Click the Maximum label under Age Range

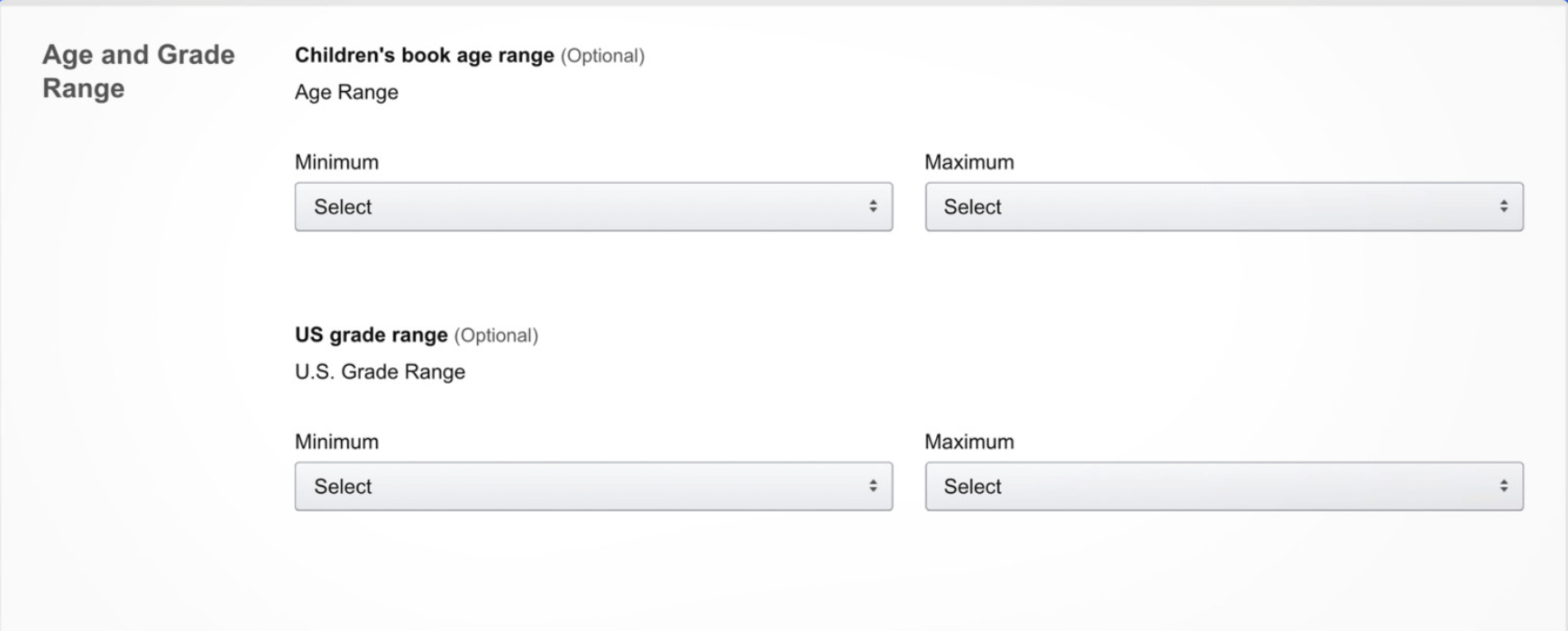tap(968, 162)
